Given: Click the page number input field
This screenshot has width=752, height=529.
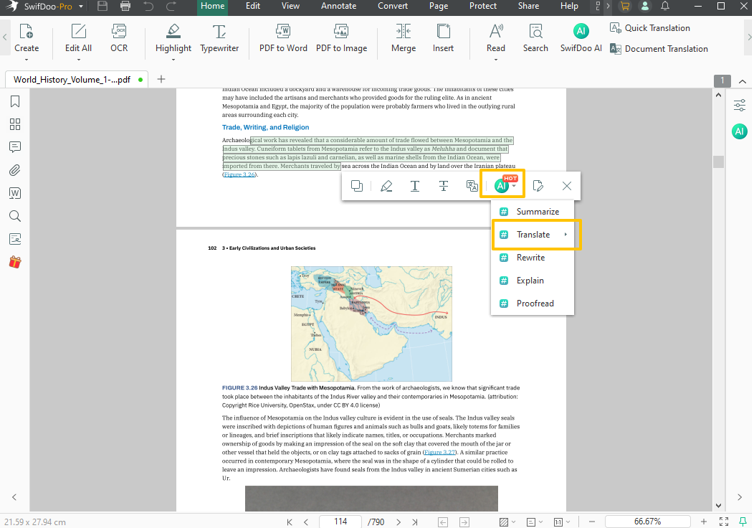Looking at the screenshot, I should click(x=340, y=522).
